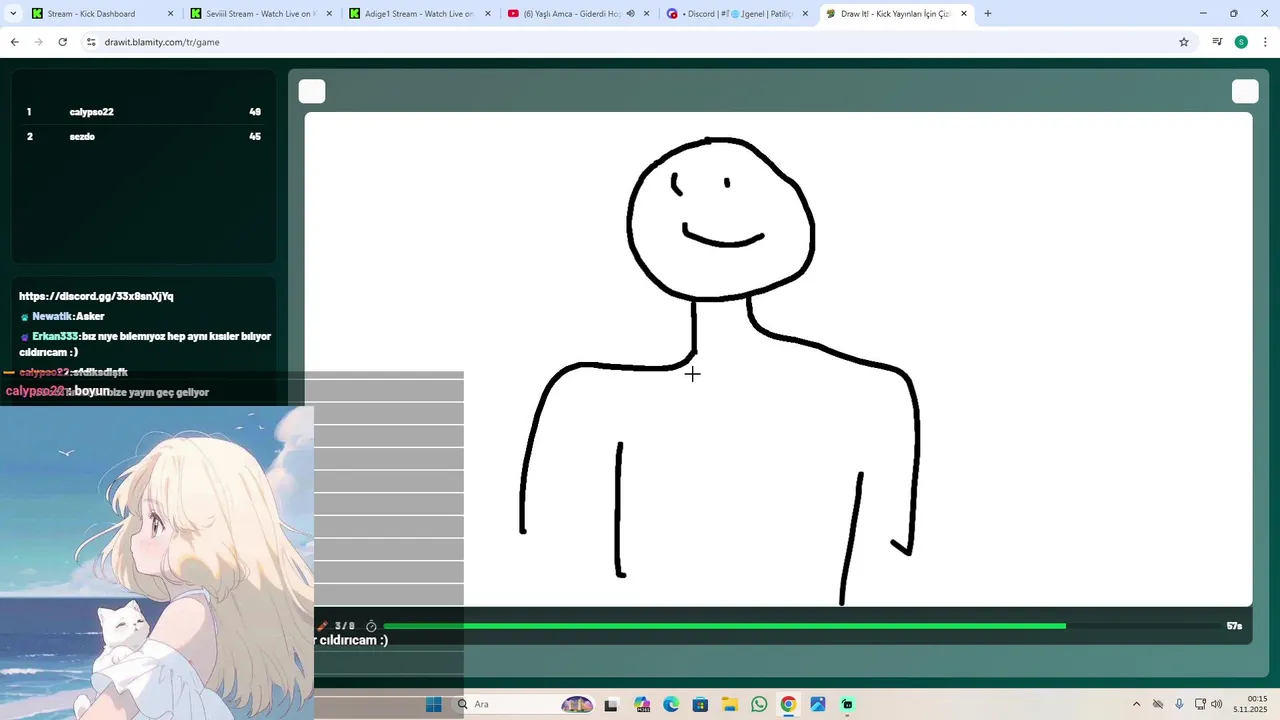Open the tab search dropdown arrow

(13, 14)
